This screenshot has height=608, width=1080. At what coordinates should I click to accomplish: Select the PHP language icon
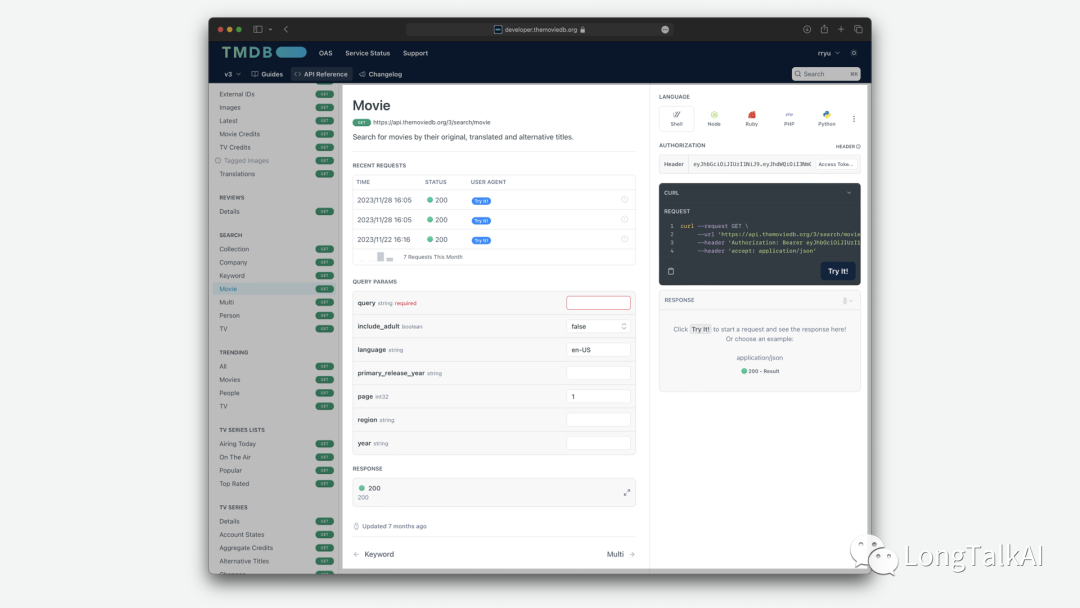789,118
